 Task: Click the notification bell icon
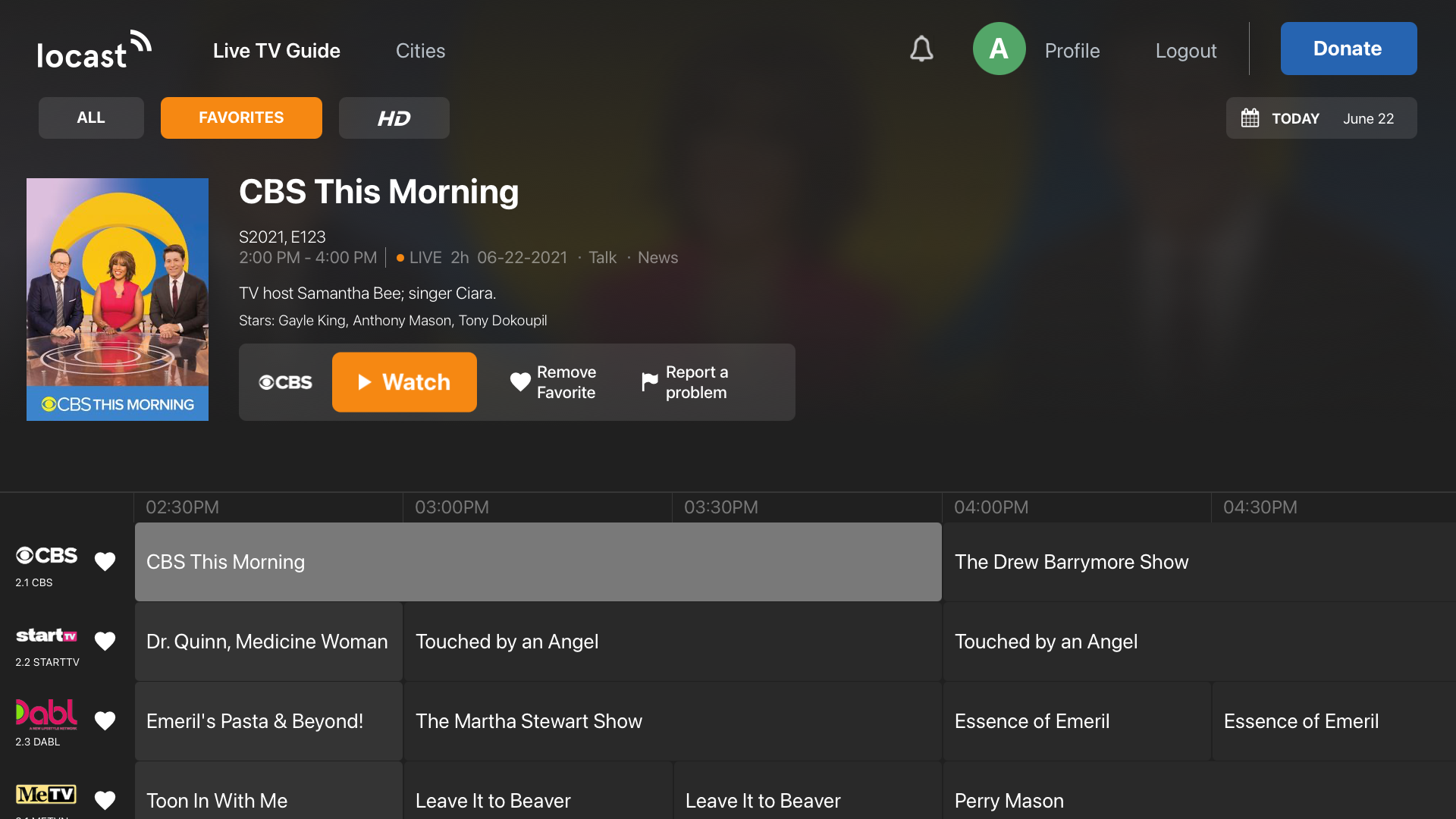point(921,49)
